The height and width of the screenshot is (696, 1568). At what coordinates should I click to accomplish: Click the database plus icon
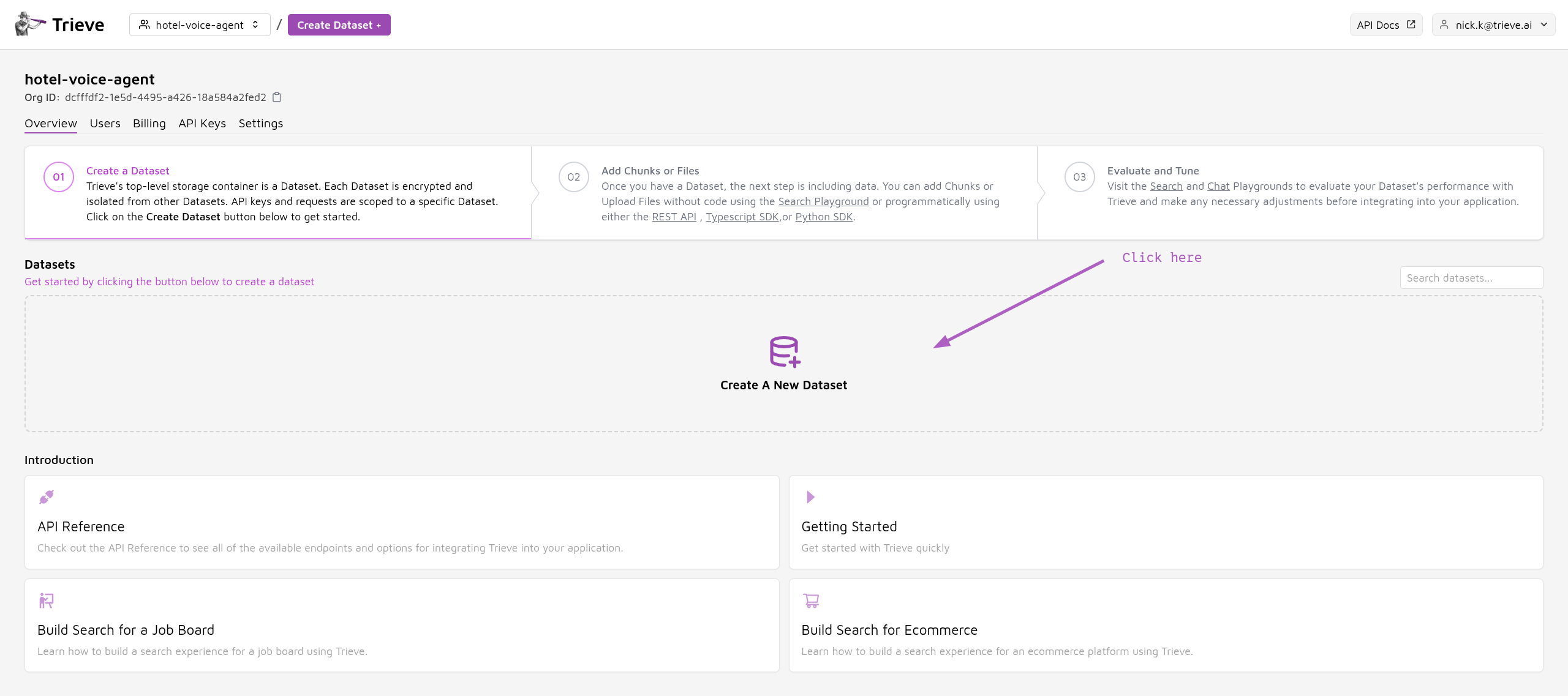pyautogui.click(x=785, y=352)
